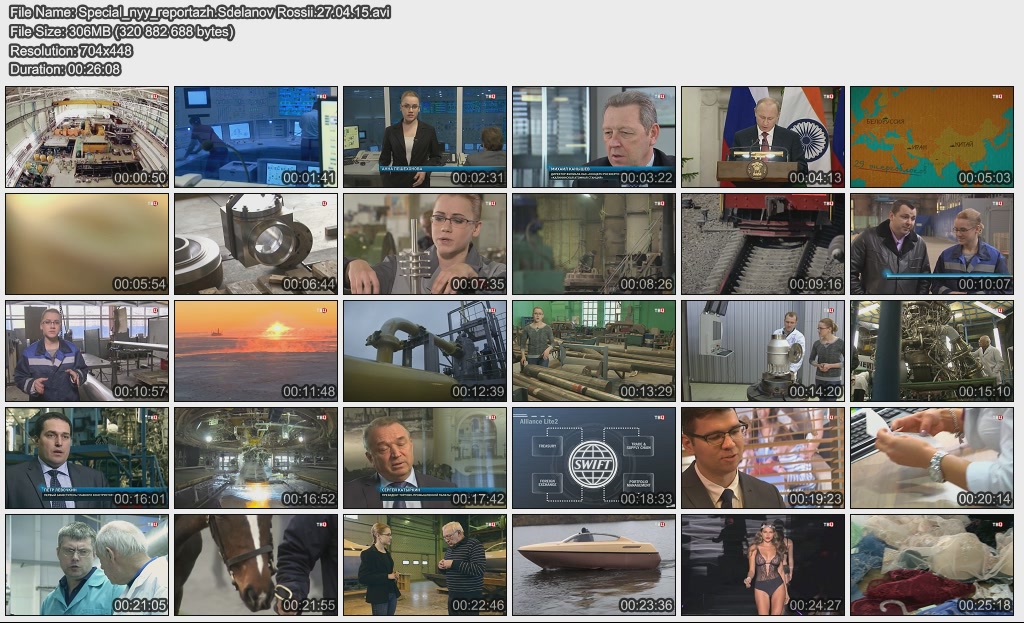Select the metal valve part thumbnail at 00:06:44
Image resolution: width=1024 pixels, height=623 pixels.
point(255,244)
